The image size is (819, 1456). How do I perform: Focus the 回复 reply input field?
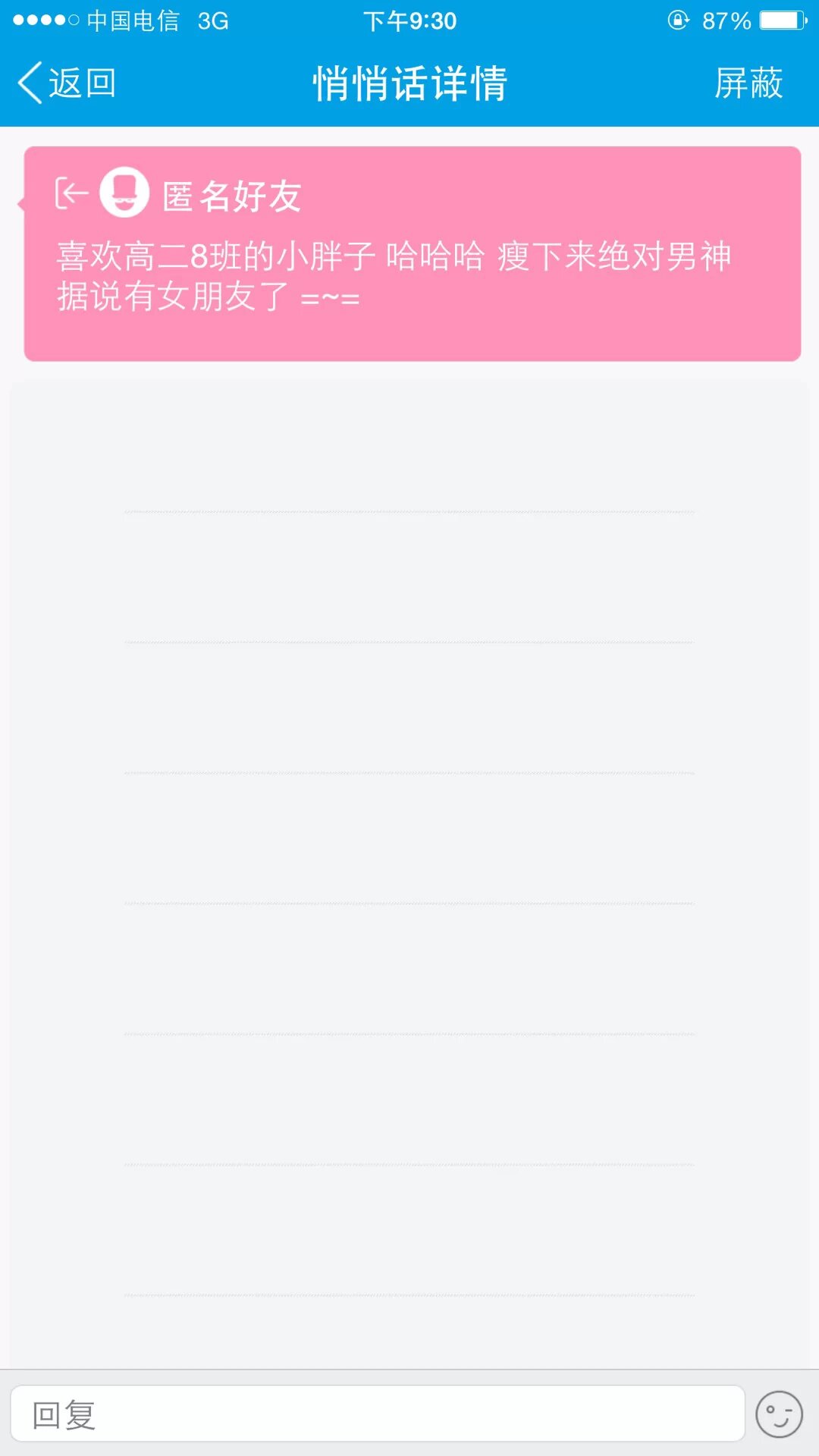(x=377, y=1414)
